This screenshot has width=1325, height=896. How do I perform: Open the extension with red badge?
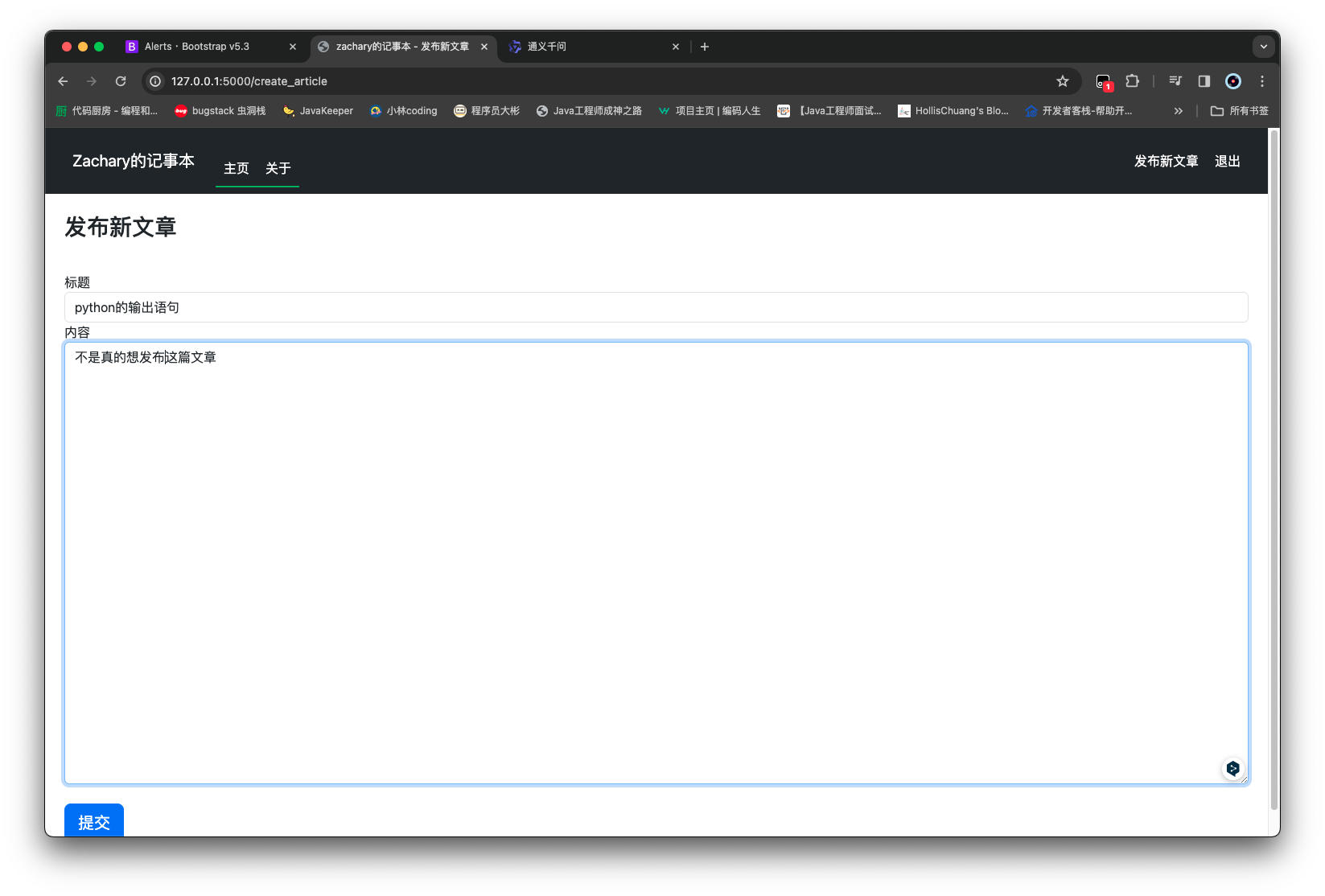[1104, 81]
